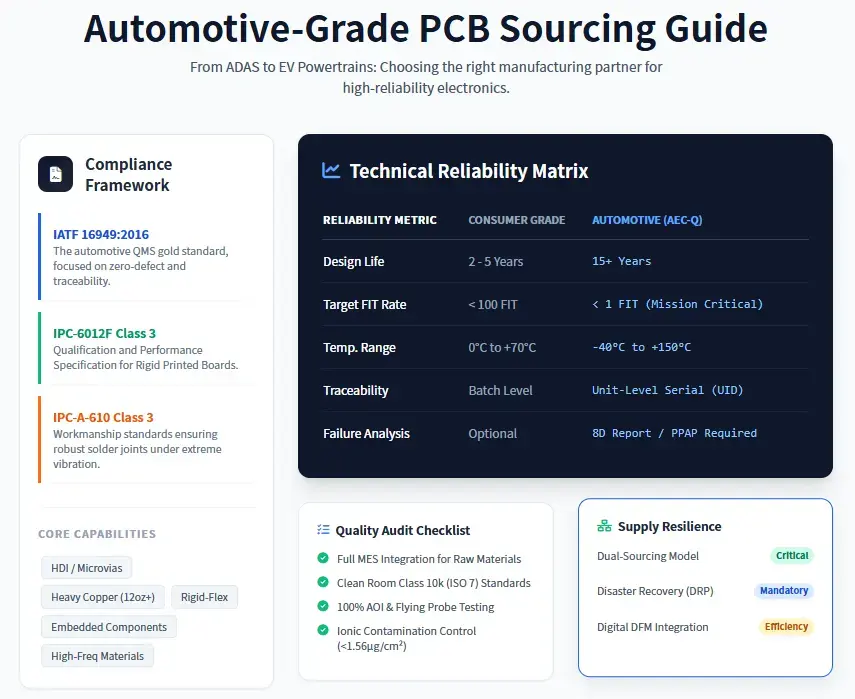855x699 pixels.
Task: Select the HDI / Microvias capability tag
Action: (87, 568)
